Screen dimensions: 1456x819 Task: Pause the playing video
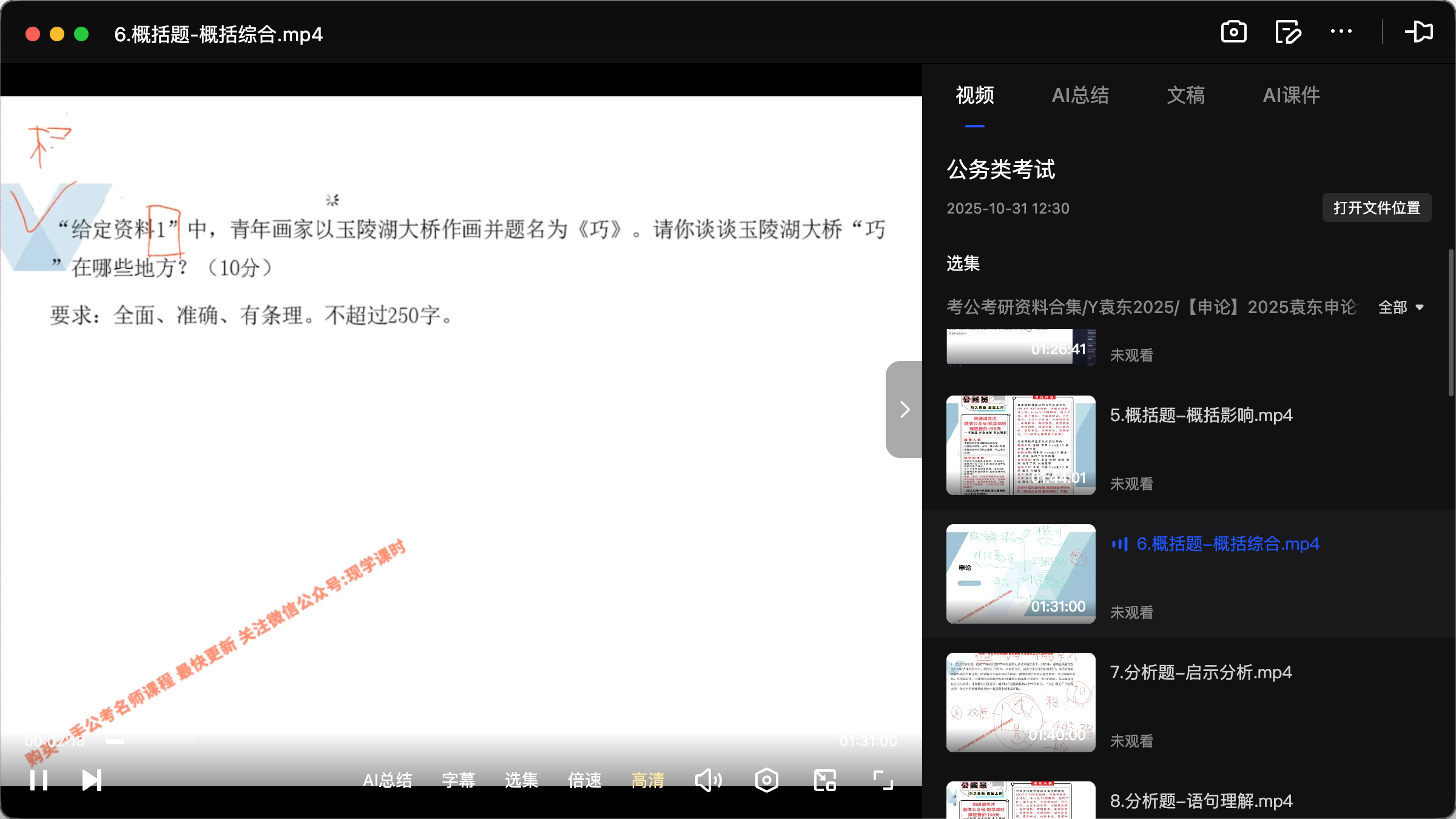(x=38, y=780)
